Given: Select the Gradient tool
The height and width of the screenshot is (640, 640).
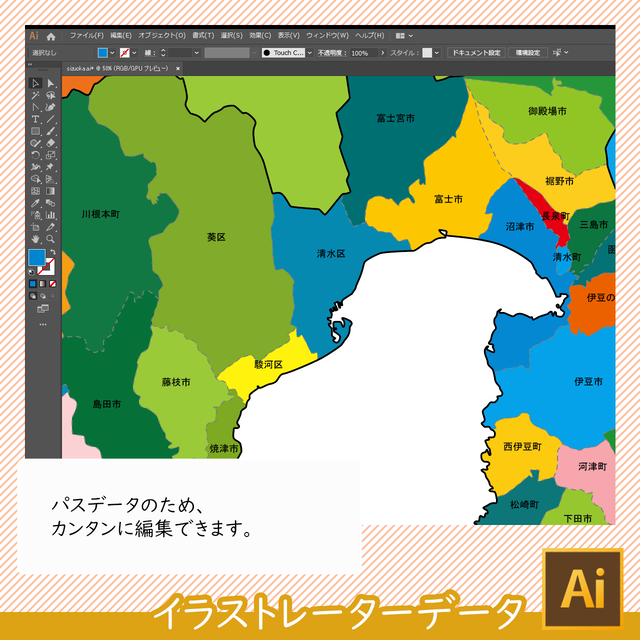Looking at the screenshot, I should click(x=51, y=191).
